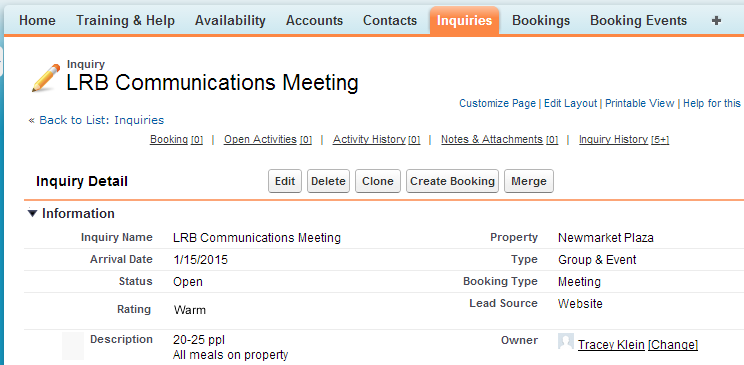Open the Tracey Klein owner link
Image resolution: width=744 pixels, height=365 pixels.
[x=611, y=345]
